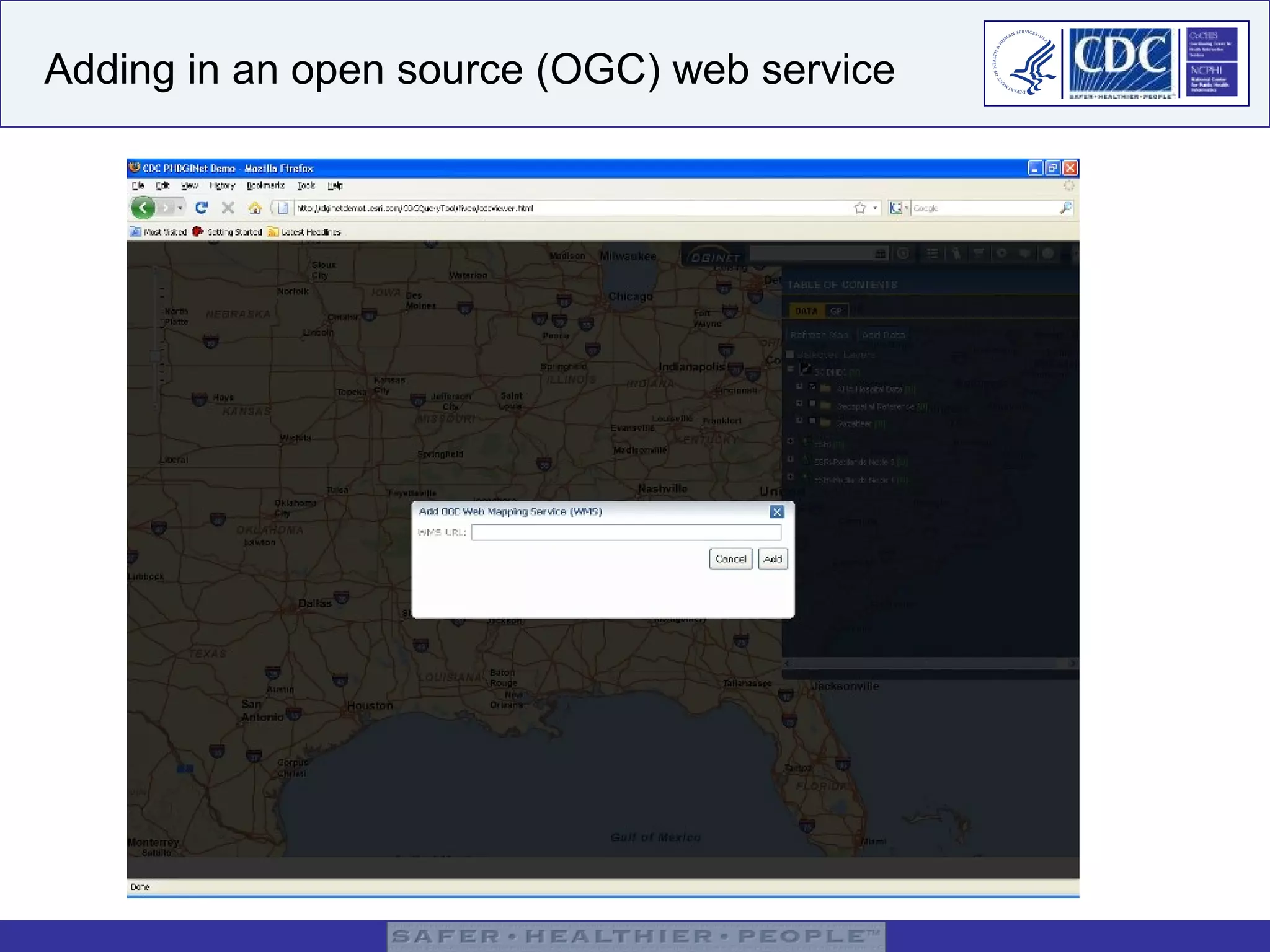Open bookmark star dropdown arrow

point(875,208)
